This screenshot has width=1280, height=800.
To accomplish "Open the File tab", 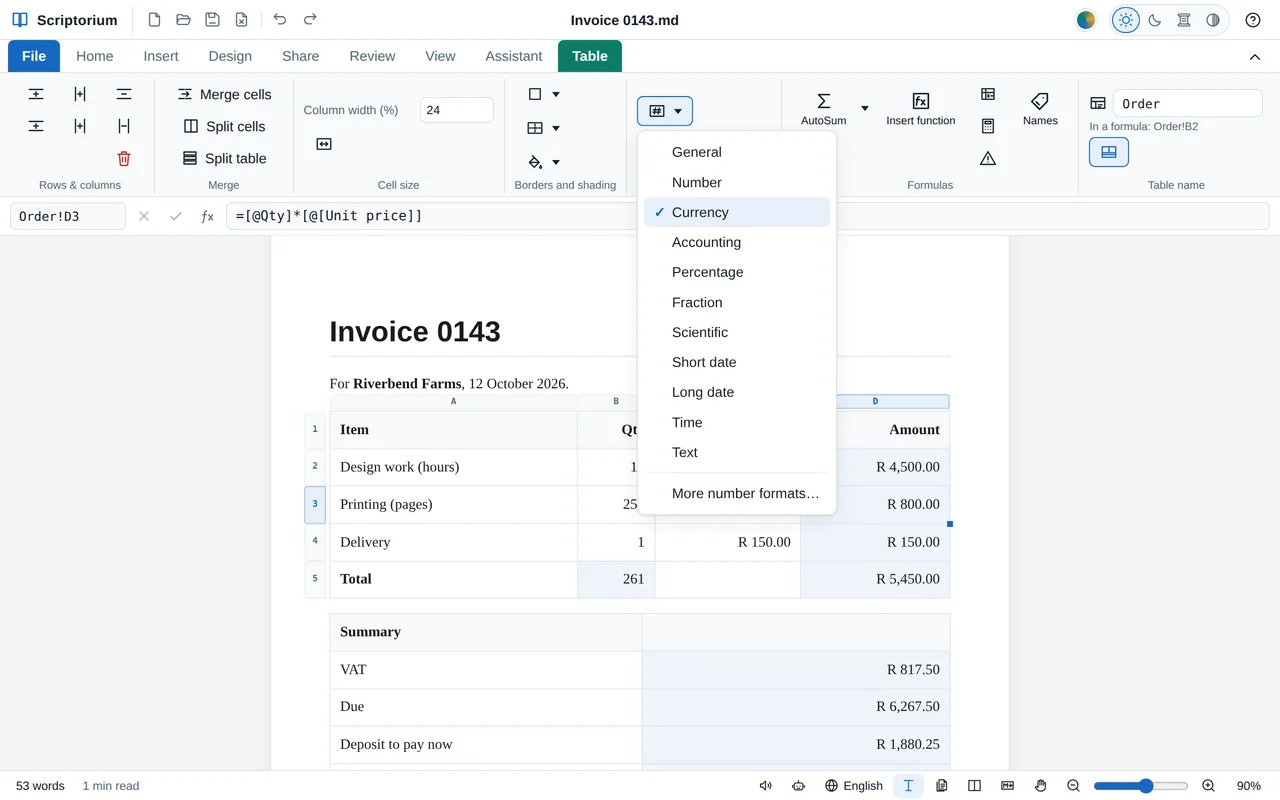I will tap(34, 56).
